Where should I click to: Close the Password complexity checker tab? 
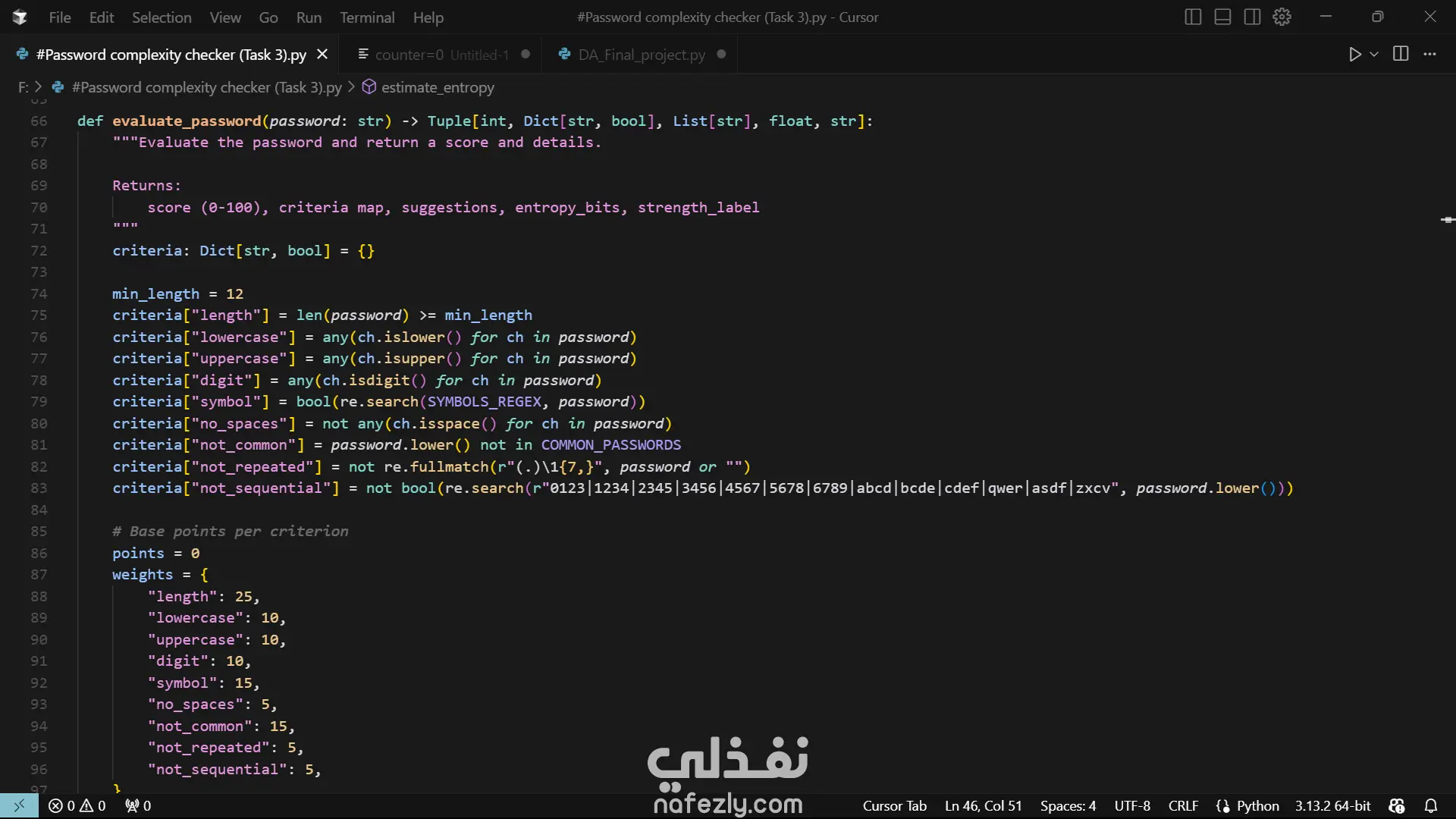pos(322,55)
